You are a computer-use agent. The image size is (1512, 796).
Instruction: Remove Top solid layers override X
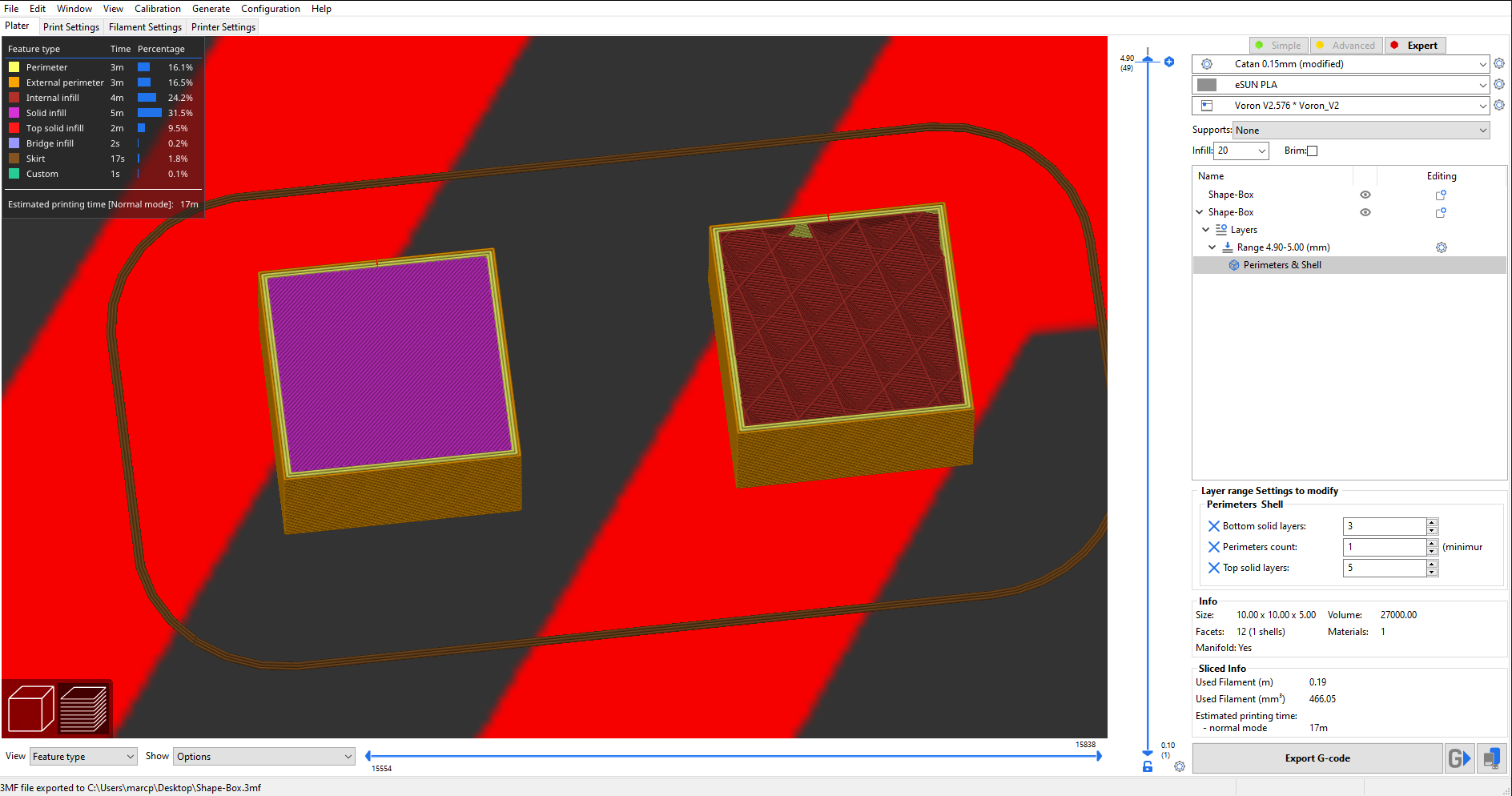1214,568
